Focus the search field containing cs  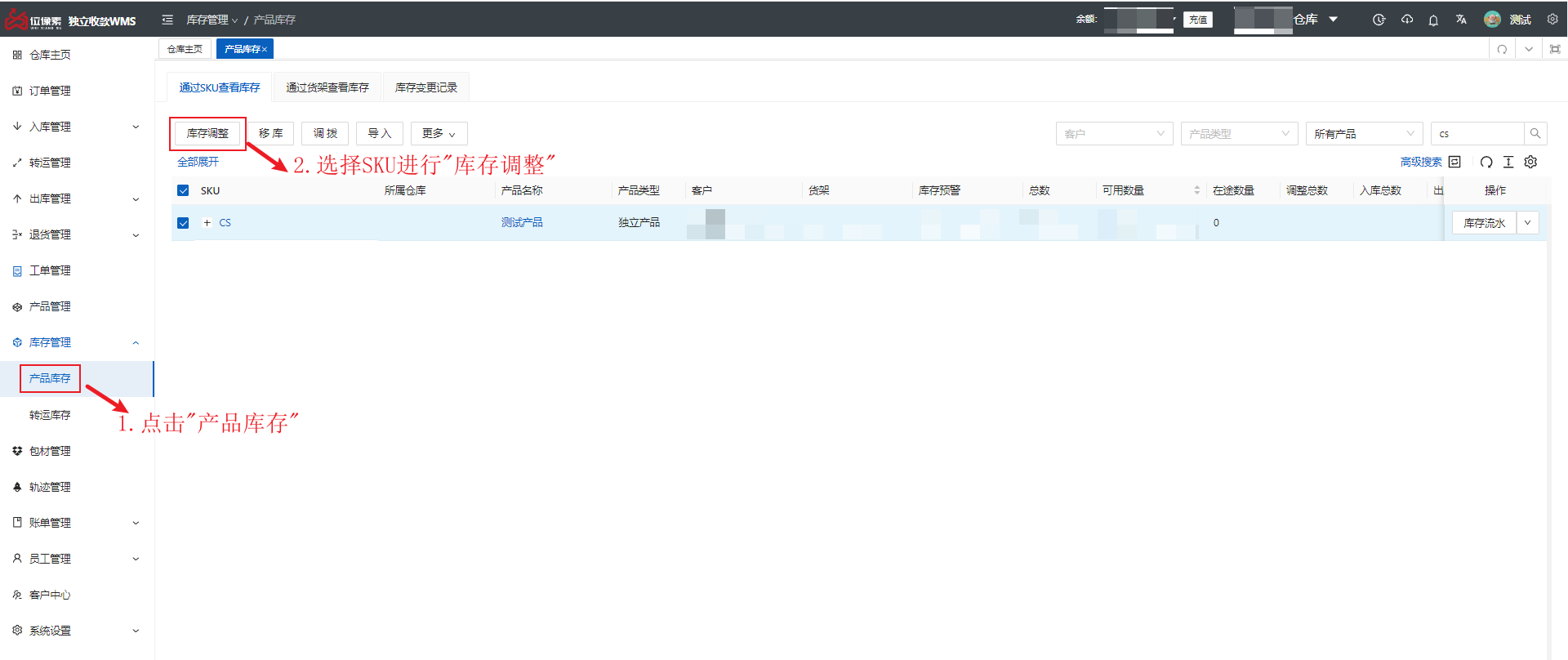[x=1477, y=133]
